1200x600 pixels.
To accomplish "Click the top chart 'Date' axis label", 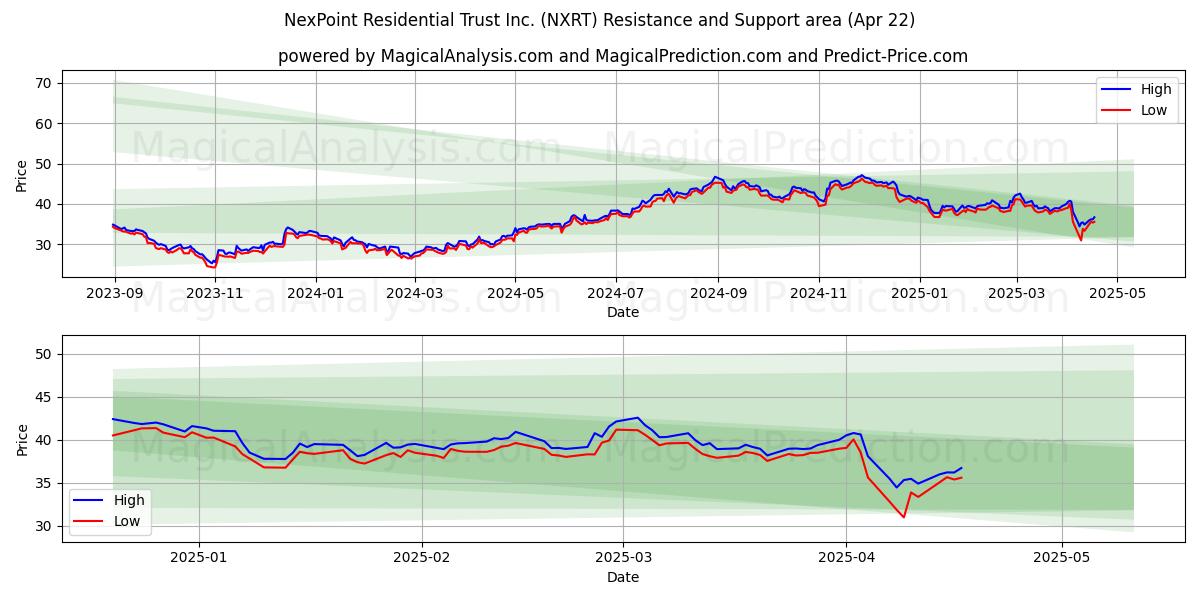I will [x=623, y=312].
